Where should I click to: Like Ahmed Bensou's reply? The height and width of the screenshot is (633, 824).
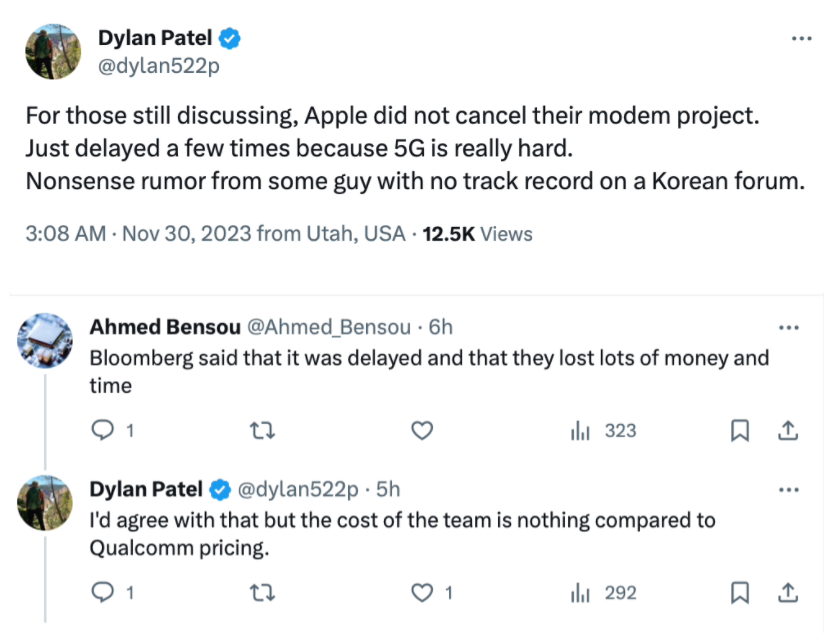[423, 430]
